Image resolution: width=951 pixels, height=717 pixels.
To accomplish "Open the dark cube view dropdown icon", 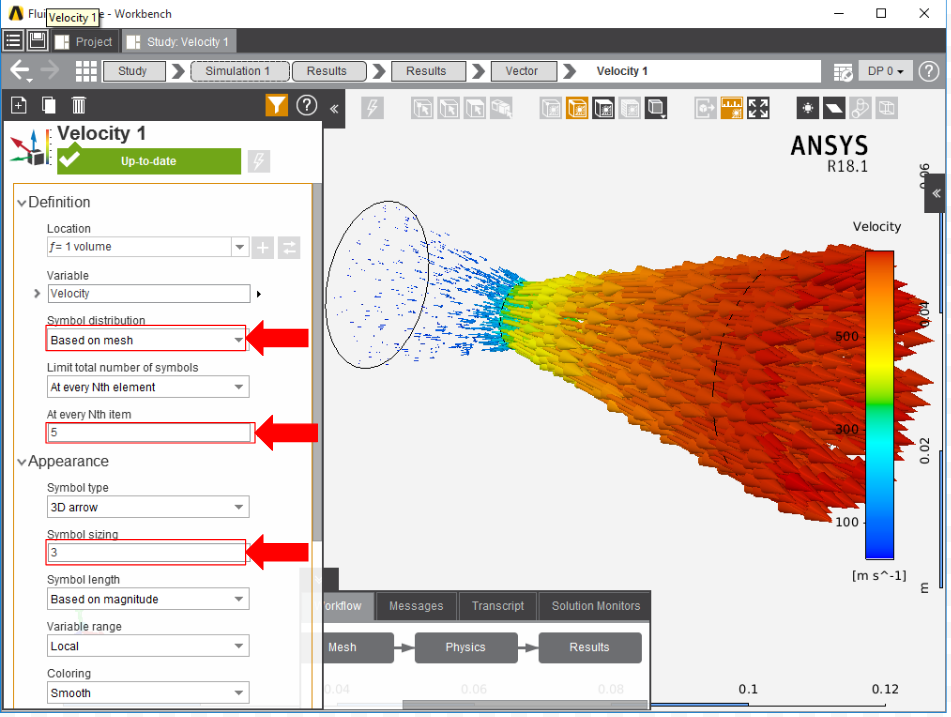I will (656, 109).
